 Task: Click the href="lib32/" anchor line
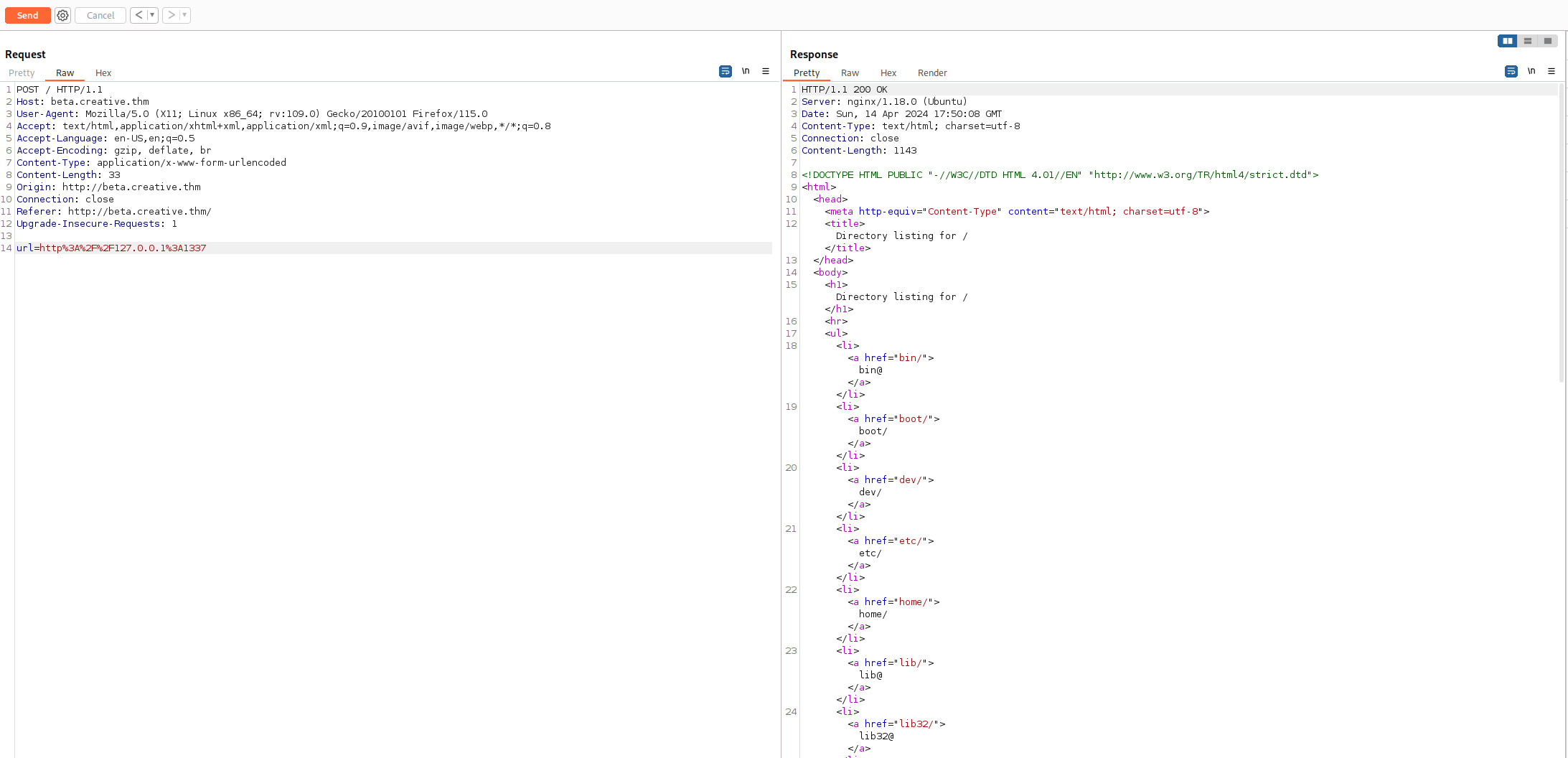[x=896, y=724]
